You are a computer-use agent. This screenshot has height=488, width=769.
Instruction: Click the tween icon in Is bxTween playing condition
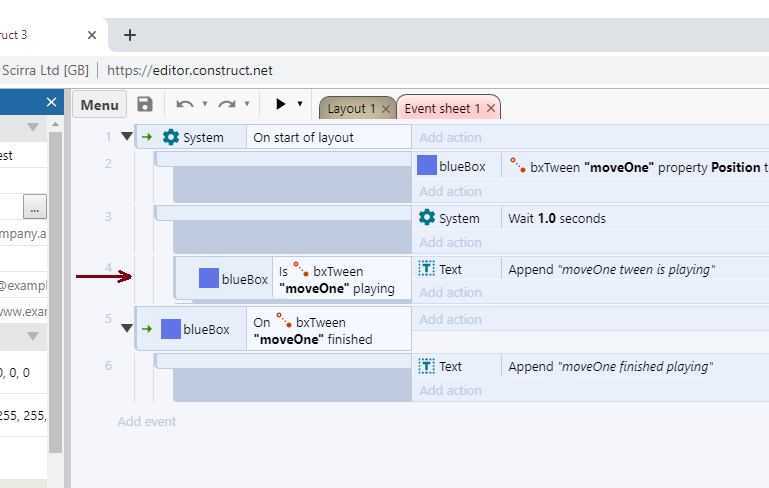(x=301, y=269)
